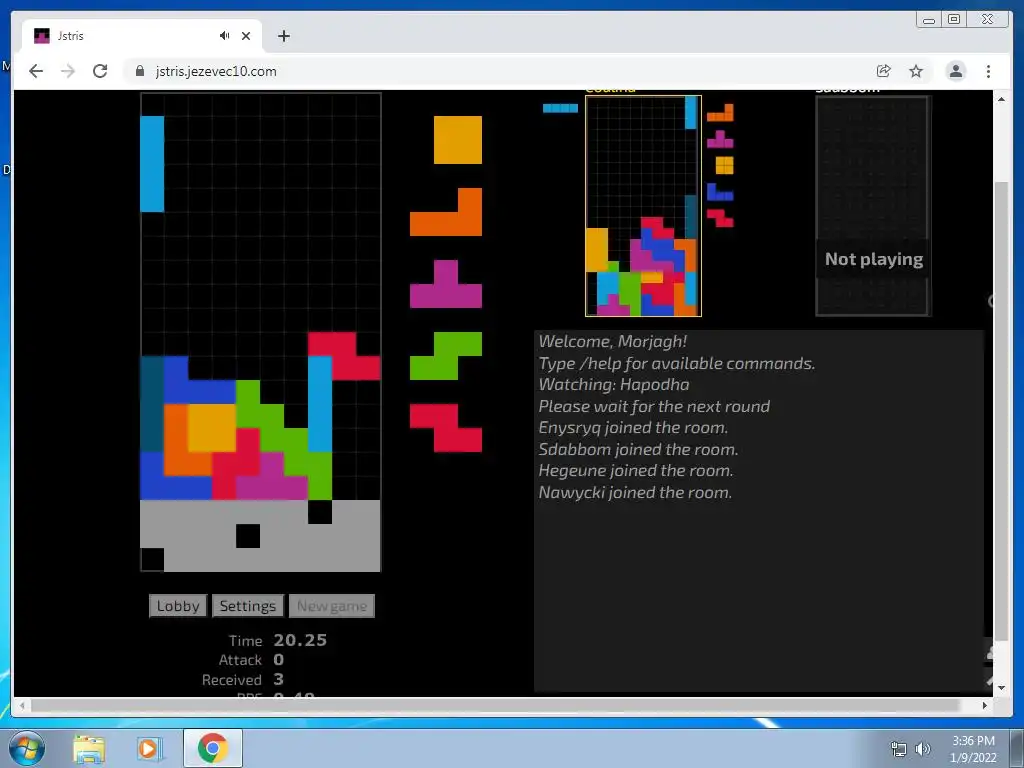The height and width of the screenshot is (768, 1024).
Task: Click the red Z piece in next queue
Action: [x=446, y=428]
